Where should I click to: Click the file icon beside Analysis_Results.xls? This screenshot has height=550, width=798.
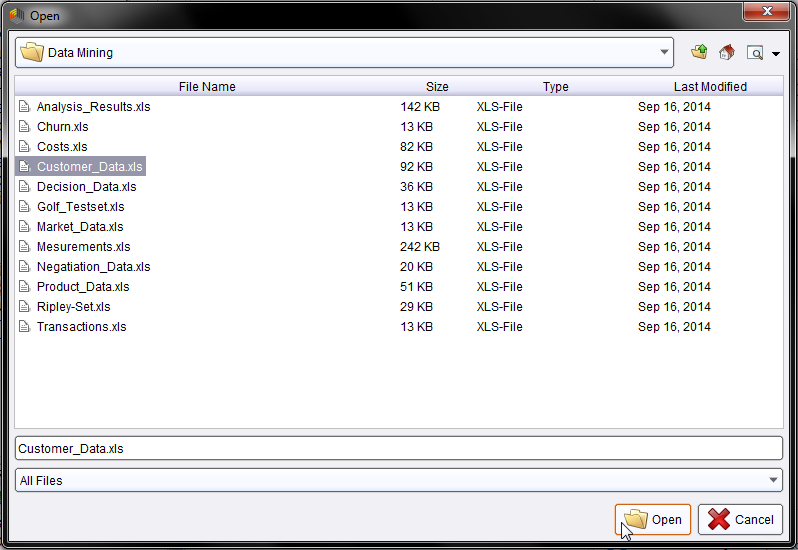[25, 107]
